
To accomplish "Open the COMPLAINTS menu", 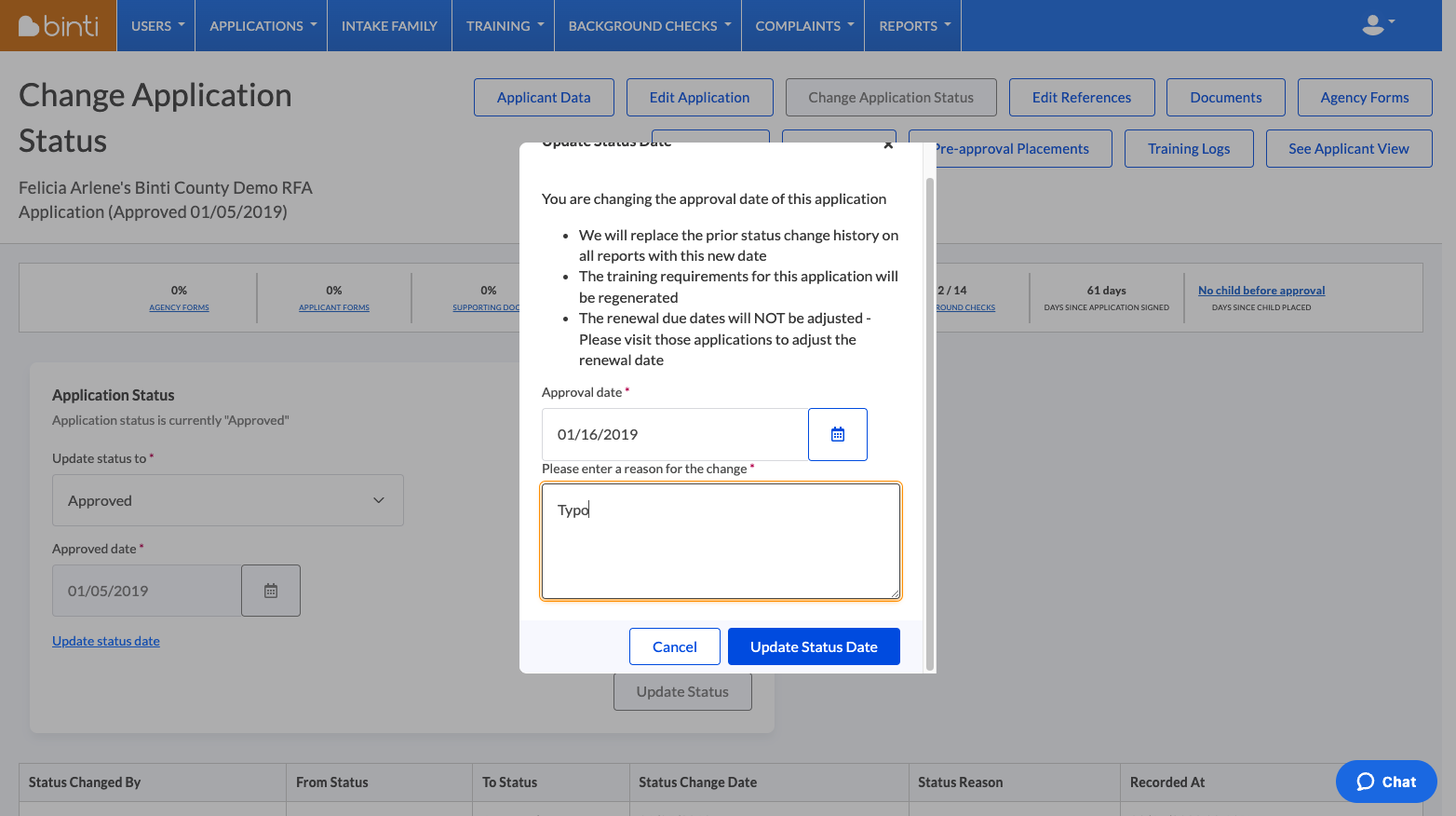I will click(x=804, y=26).
